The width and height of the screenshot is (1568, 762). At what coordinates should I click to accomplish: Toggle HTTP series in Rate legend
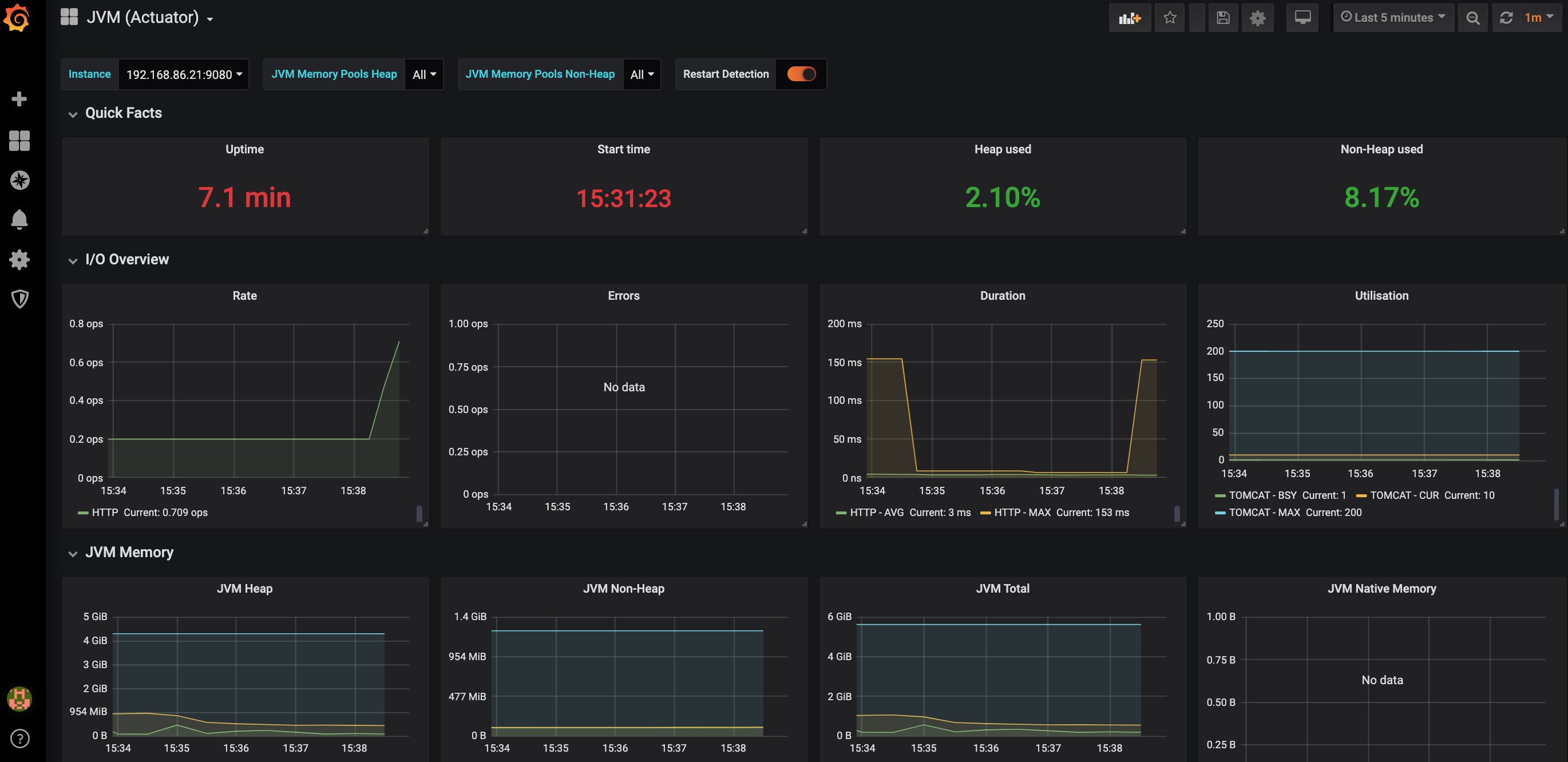click(x=105, y=513)
